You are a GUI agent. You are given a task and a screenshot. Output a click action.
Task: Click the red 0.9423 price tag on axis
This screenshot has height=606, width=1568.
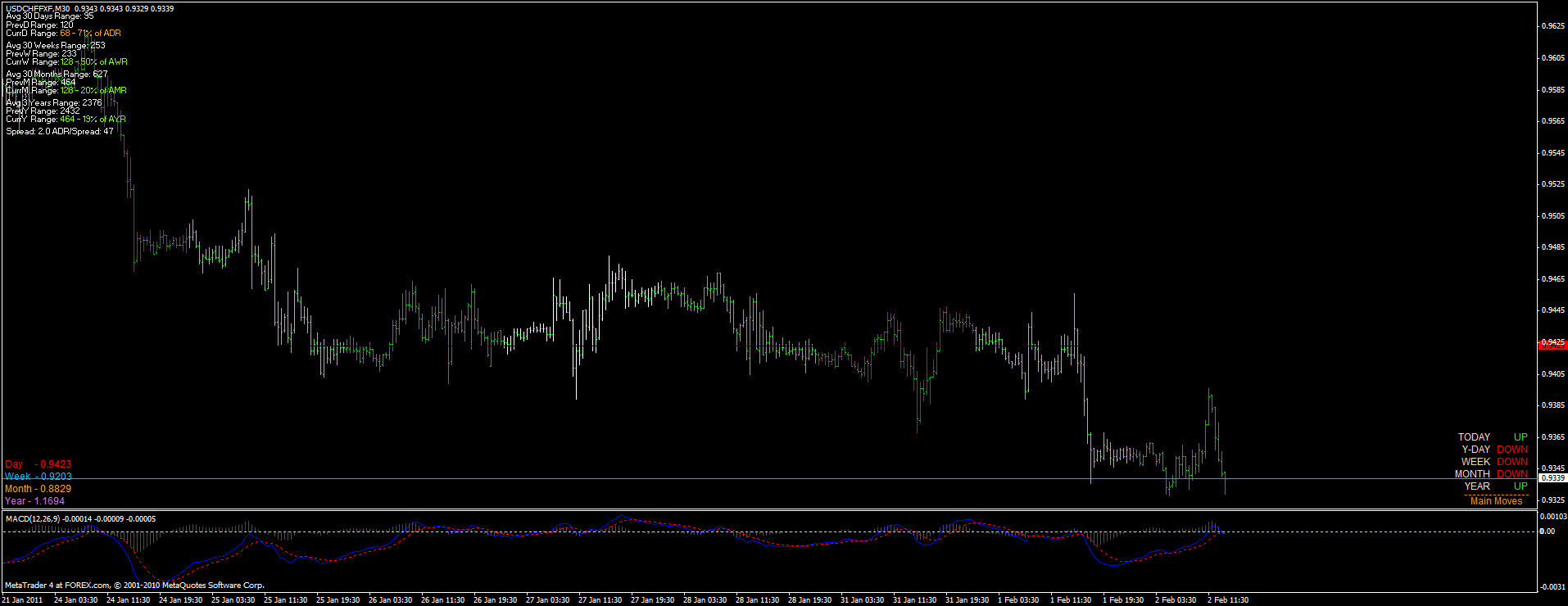coord(1553,344)
